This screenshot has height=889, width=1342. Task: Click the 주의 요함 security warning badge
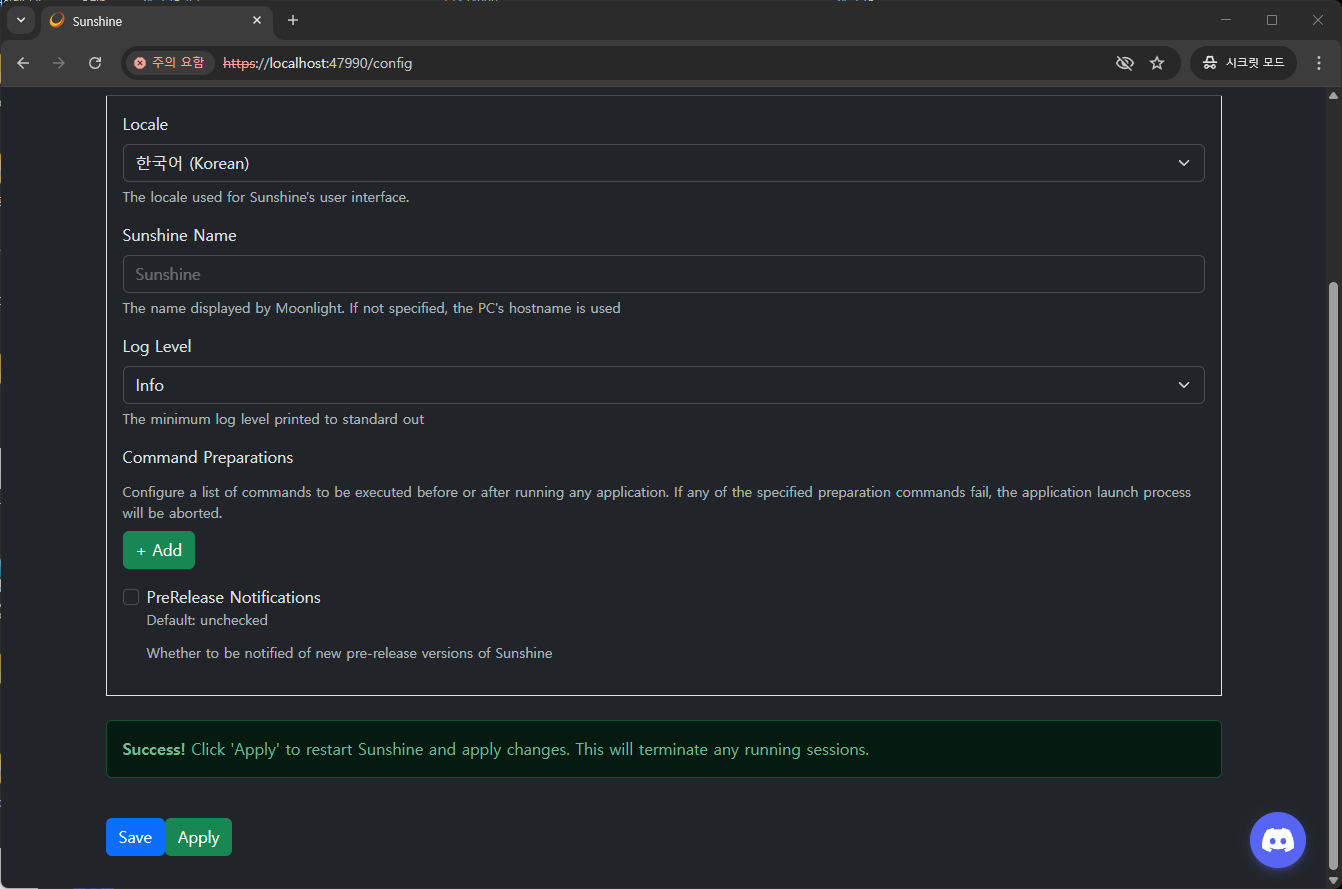(x=169, y=63)
